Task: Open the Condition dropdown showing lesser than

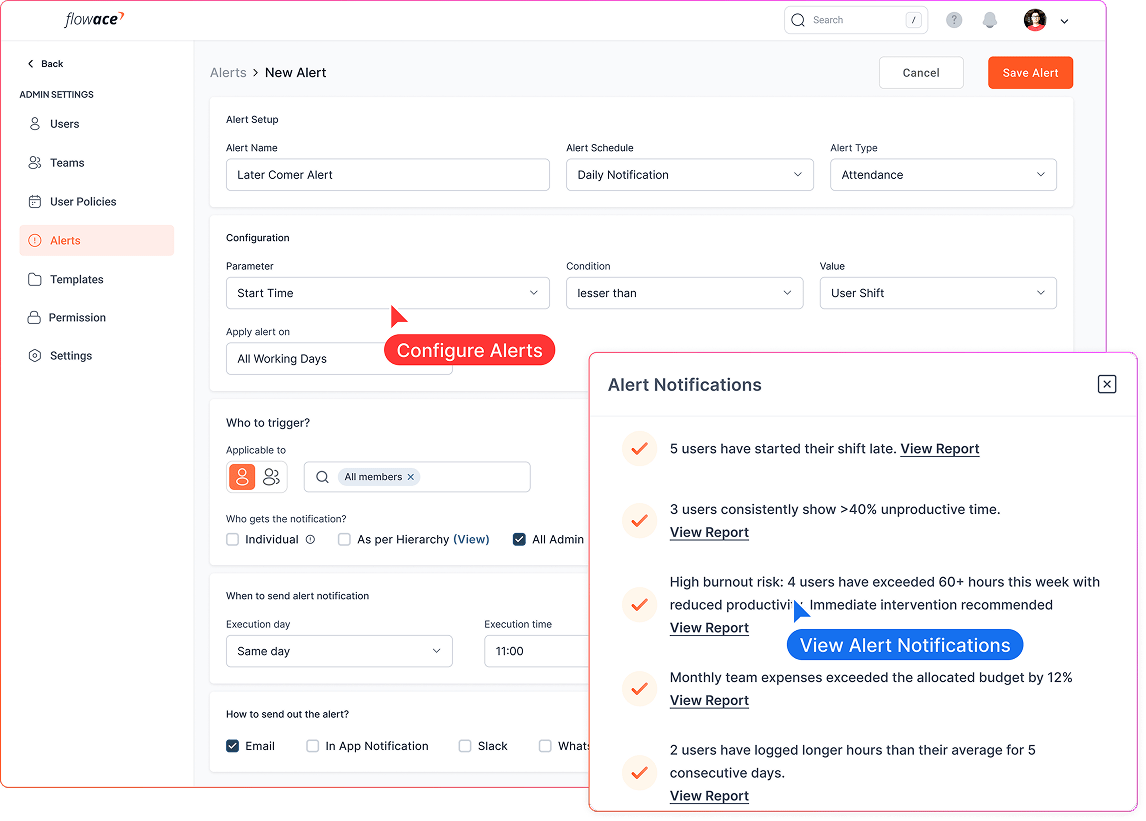Action: [684, 293]
